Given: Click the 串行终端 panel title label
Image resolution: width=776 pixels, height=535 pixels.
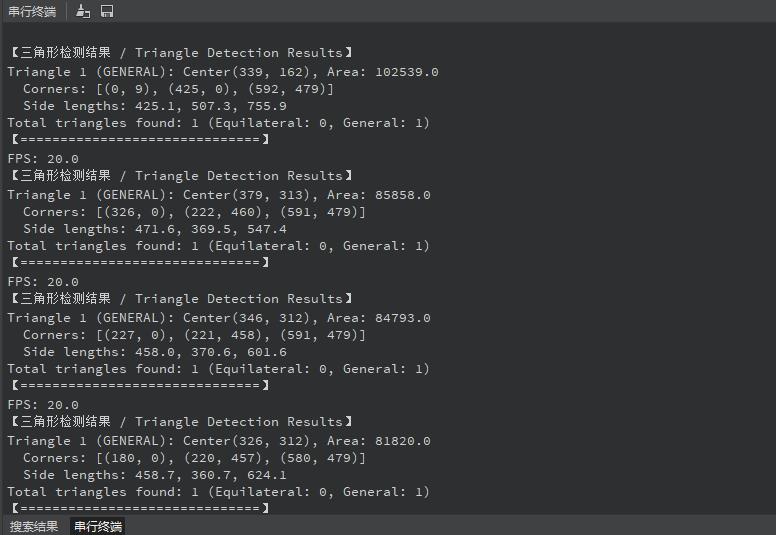Looking at the screenshot, I should pos(32,11).
